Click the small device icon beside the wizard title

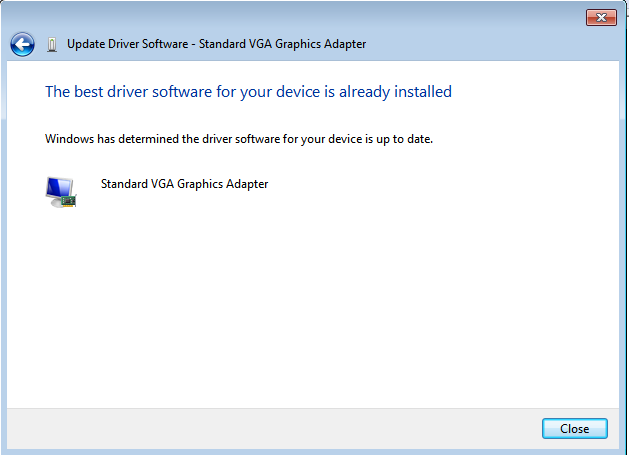[52, 44]
